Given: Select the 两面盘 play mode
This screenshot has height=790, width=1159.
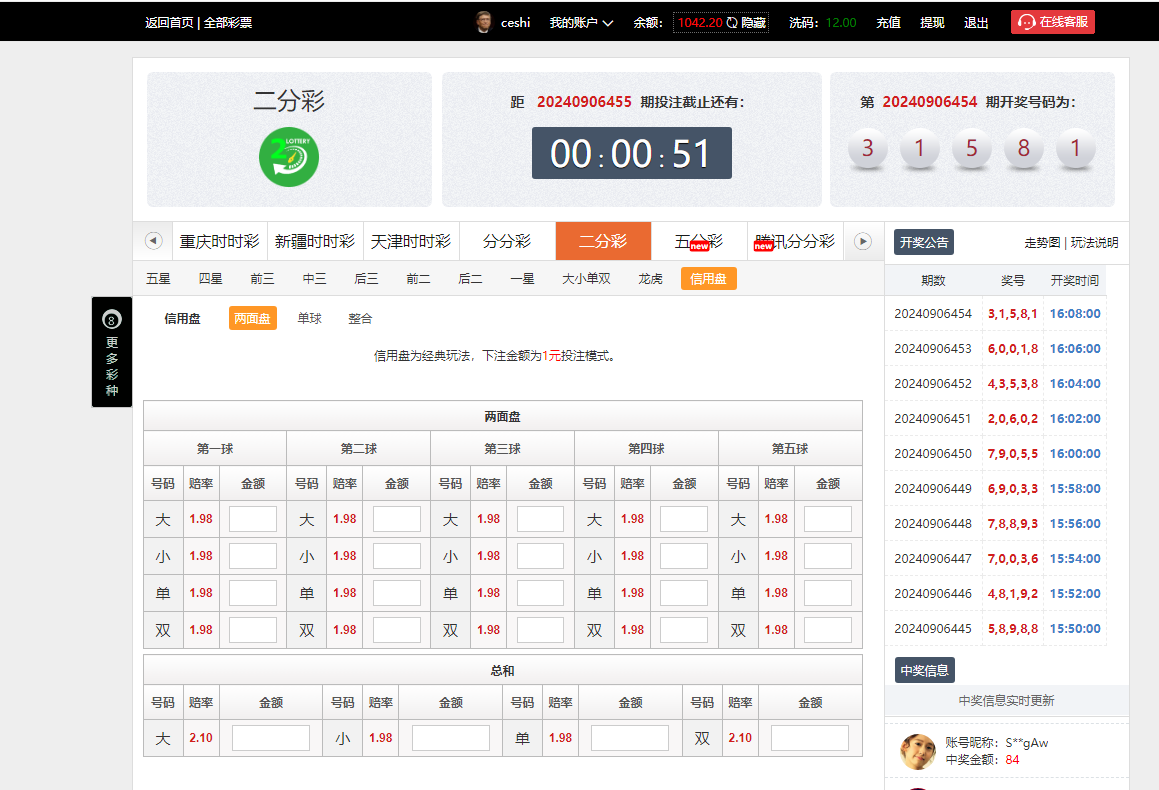Looking at the screenshot, I should (x=252, y=318).
